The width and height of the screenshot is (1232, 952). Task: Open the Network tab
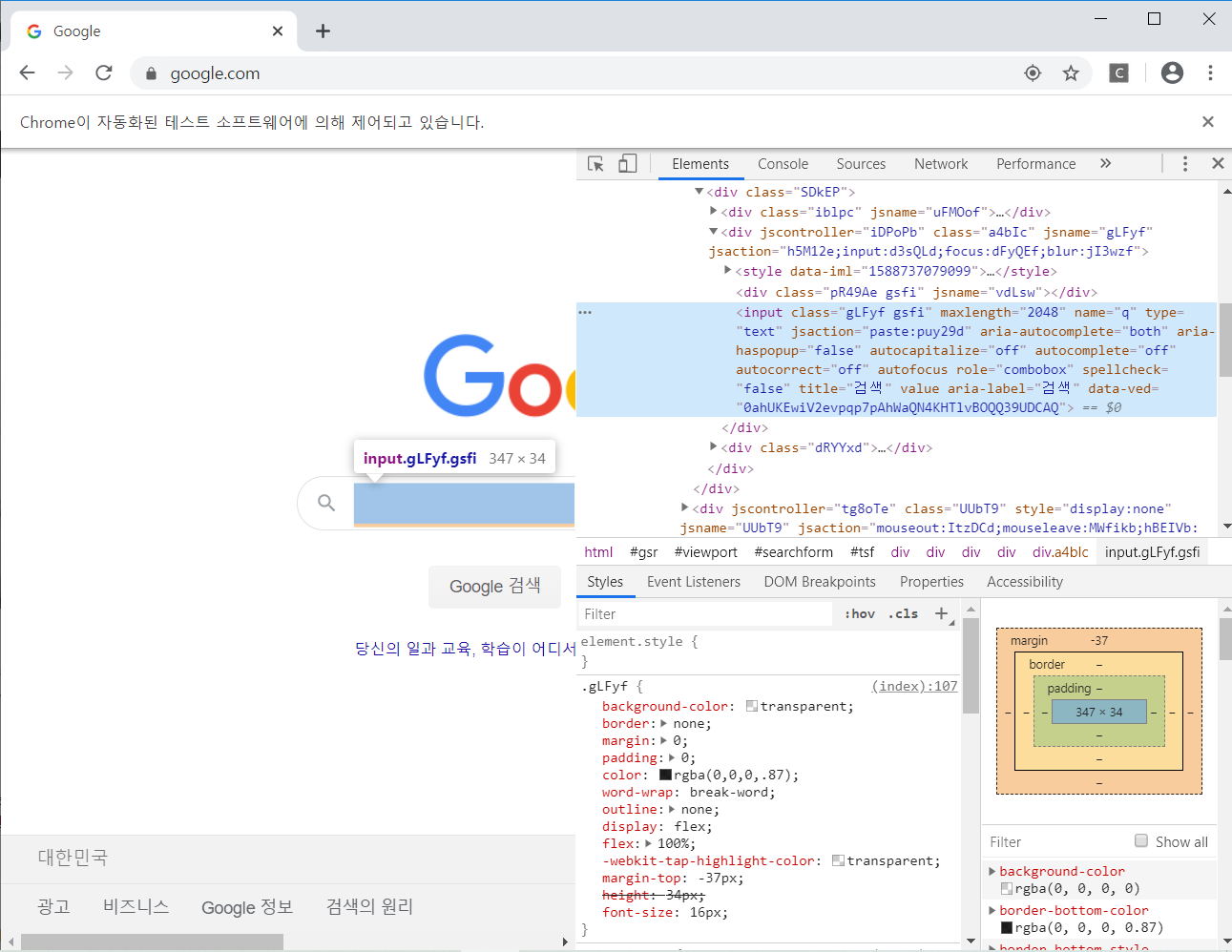(x=941, y=164)
